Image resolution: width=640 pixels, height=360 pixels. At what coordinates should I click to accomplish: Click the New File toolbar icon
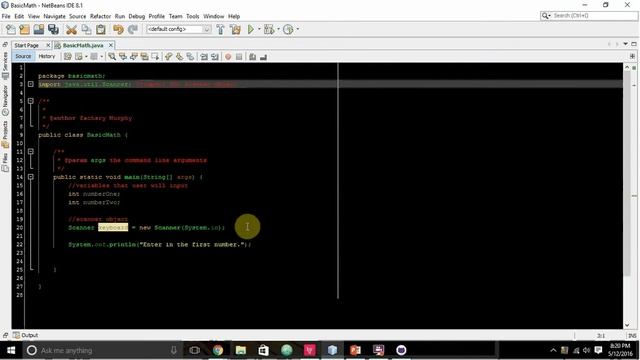pyautogui.click(x=10, y=29)
